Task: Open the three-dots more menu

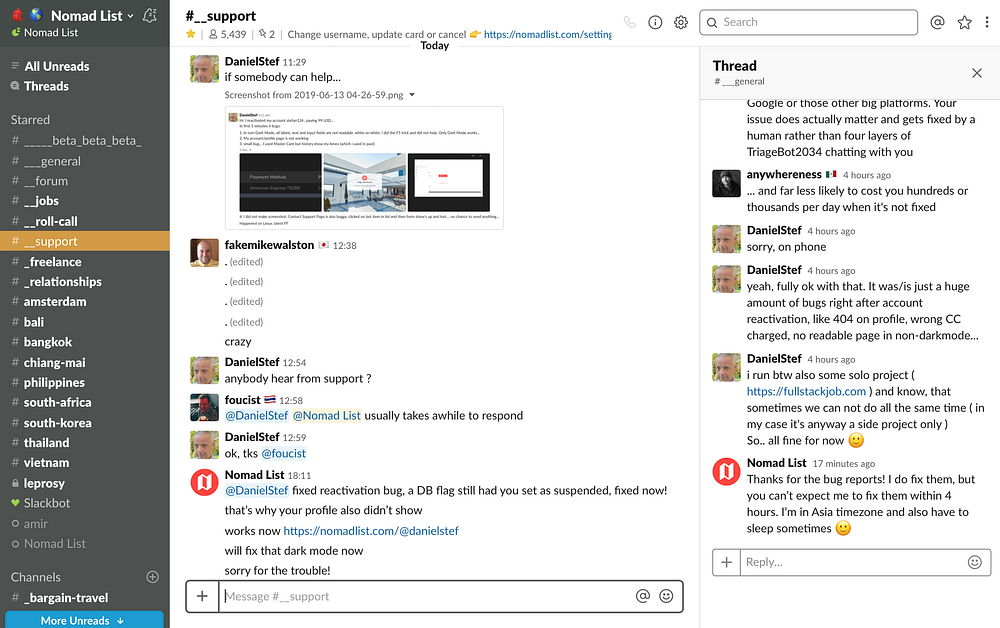Action: point(987,22)
